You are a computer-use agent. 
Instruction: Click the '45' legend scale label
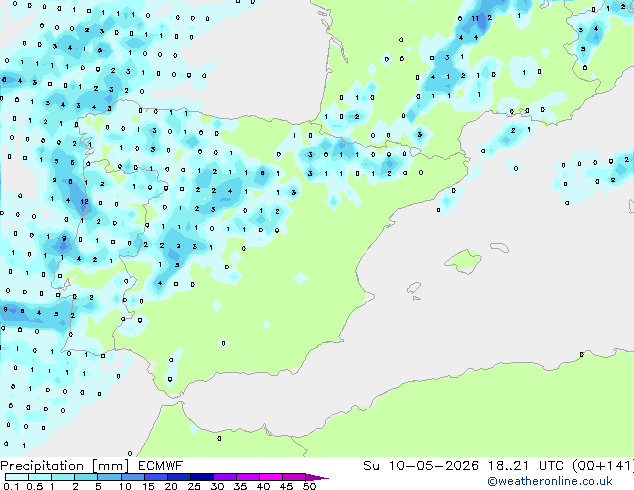pyautogui.click(x=286, y=486)
